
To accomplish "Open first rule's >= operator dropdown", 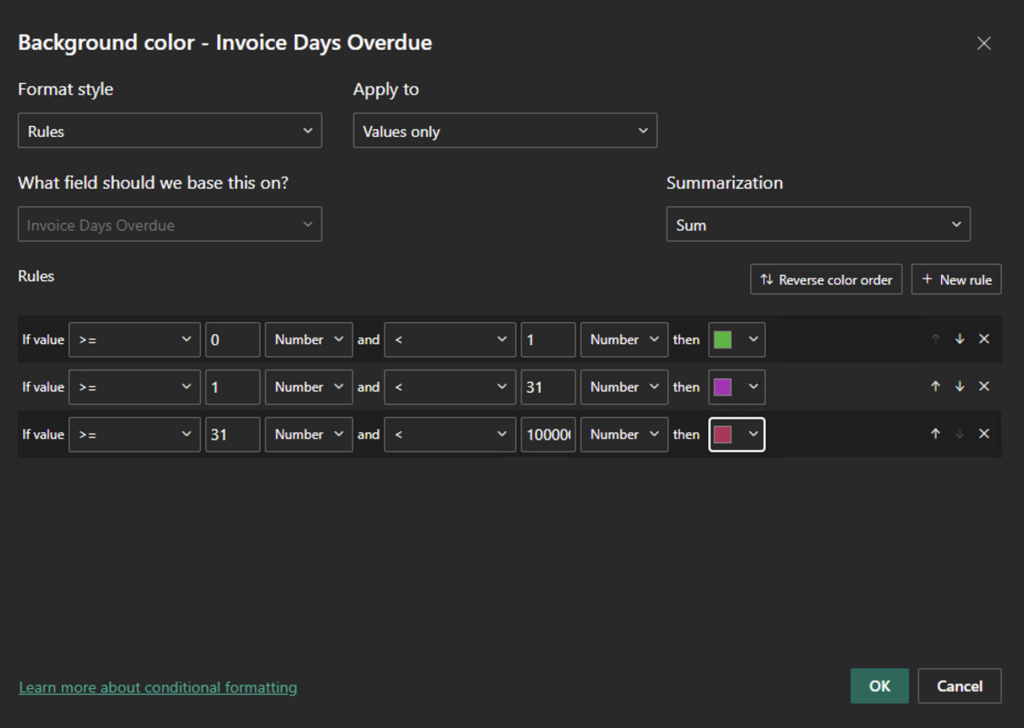I will (135, 340).
